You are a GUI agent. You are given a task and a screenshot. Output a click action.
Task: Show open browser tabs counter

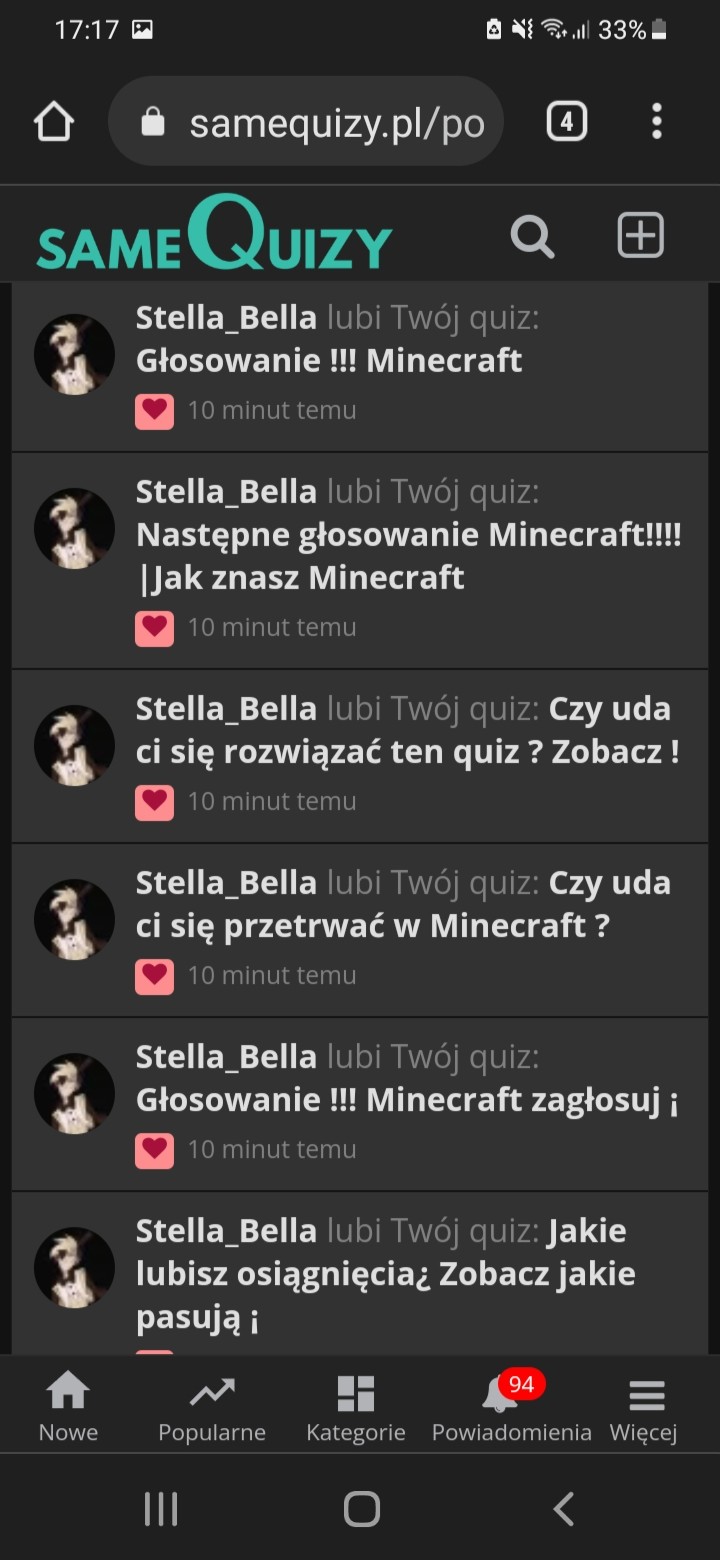click(566, 122)
